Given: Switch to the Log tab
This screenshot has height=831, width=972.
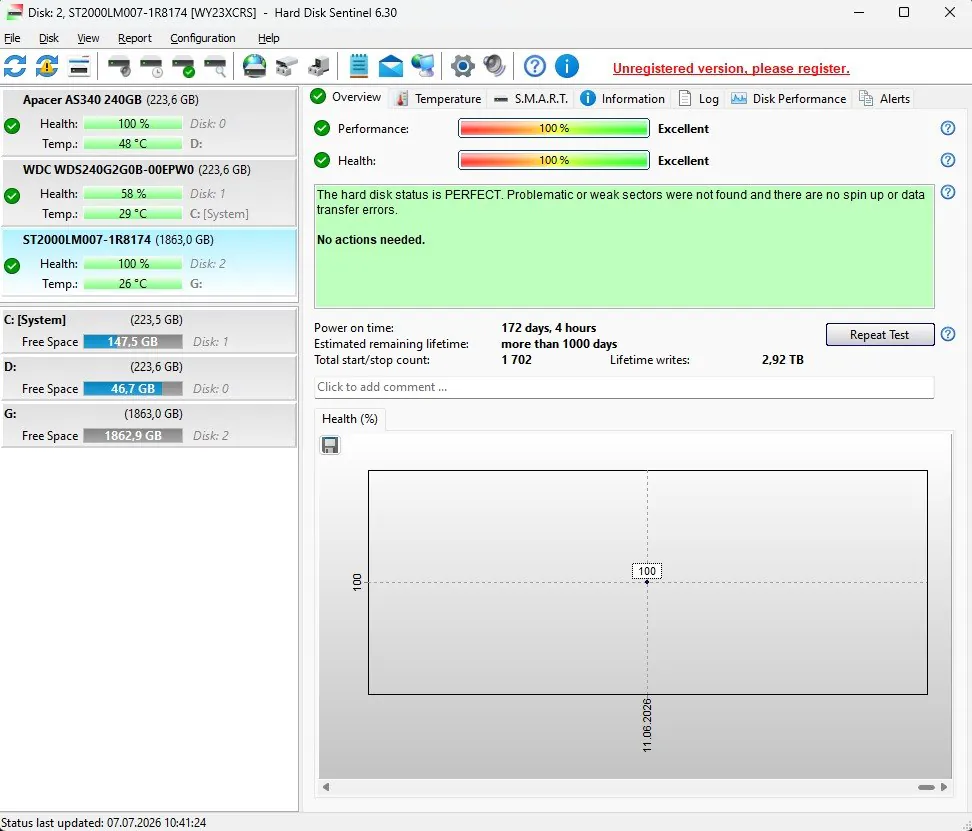Looking at the screenshot, I should coord(698,99).
